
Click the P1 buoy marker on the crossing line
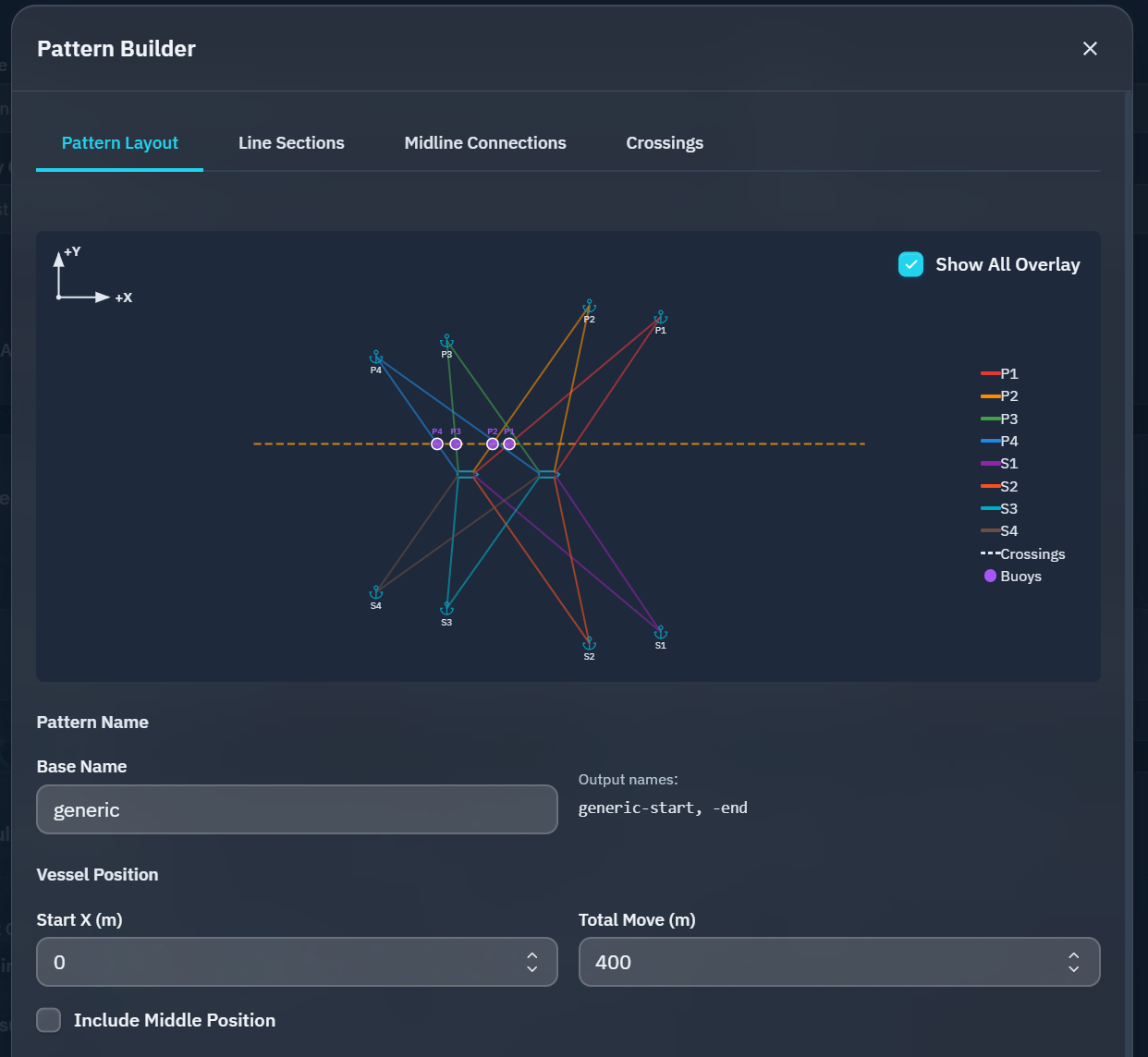click(509, 443)
